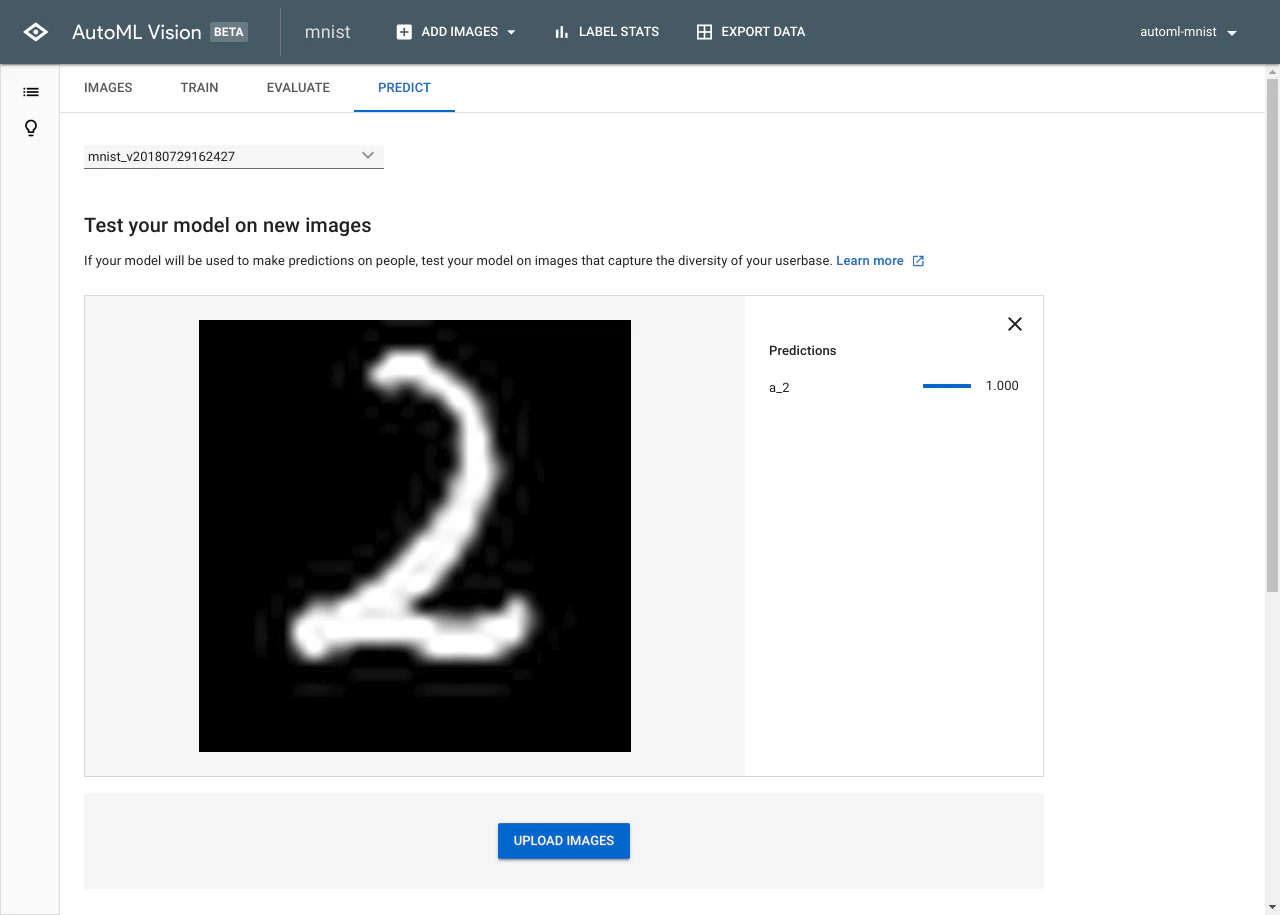This screenshot has width=1280, height=915.
Task: Click the Label Stats bar chart icon
Action: coord(561,32)
